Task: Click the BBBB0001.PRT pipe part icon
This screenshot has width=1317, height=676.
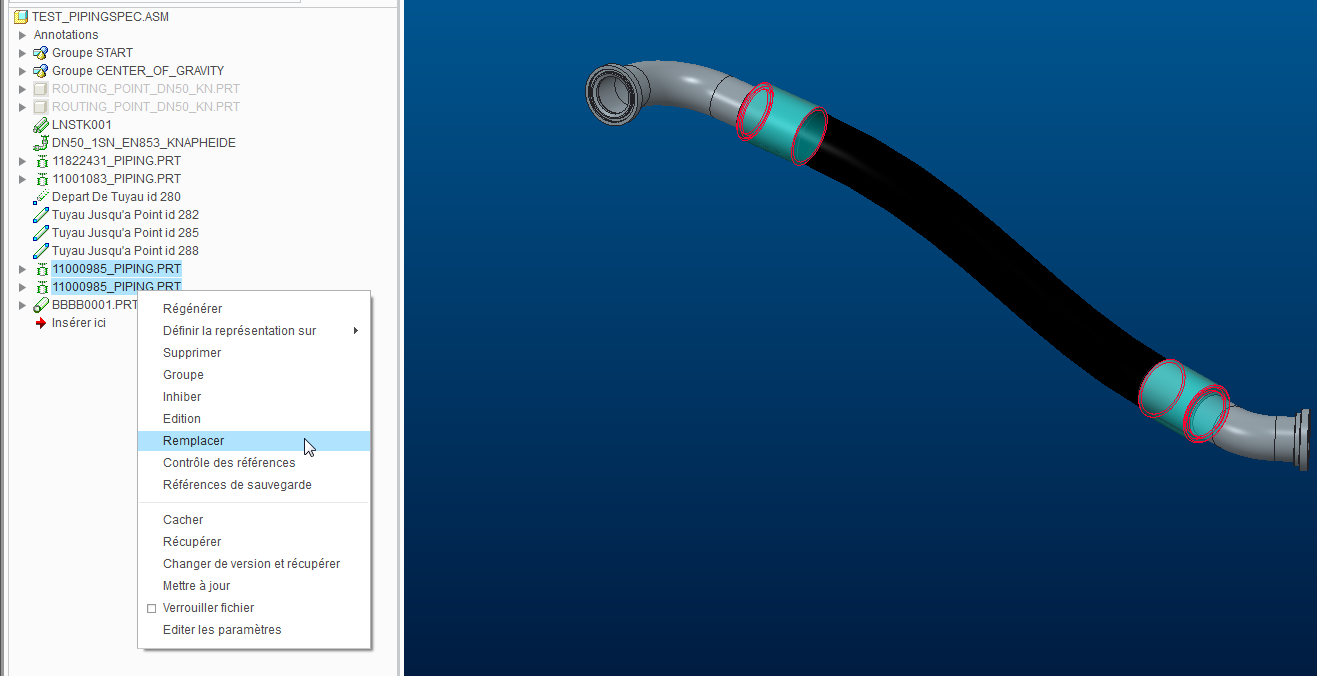Action: tap(41, 305)
